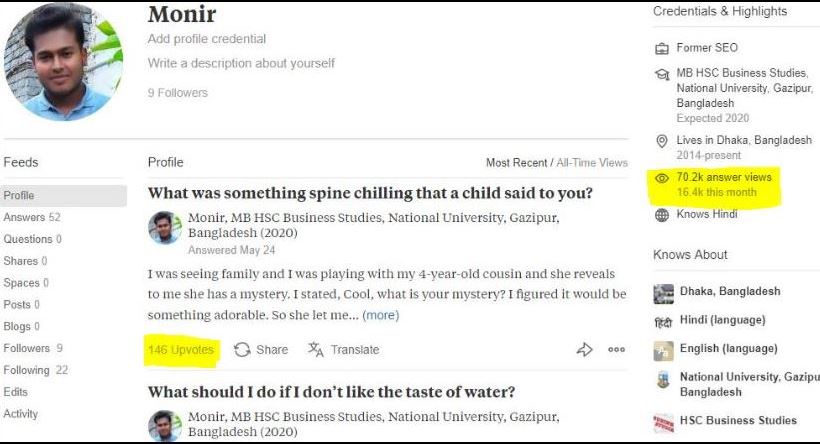Click the globe icon beside Knows Hindi

[661, 215]
